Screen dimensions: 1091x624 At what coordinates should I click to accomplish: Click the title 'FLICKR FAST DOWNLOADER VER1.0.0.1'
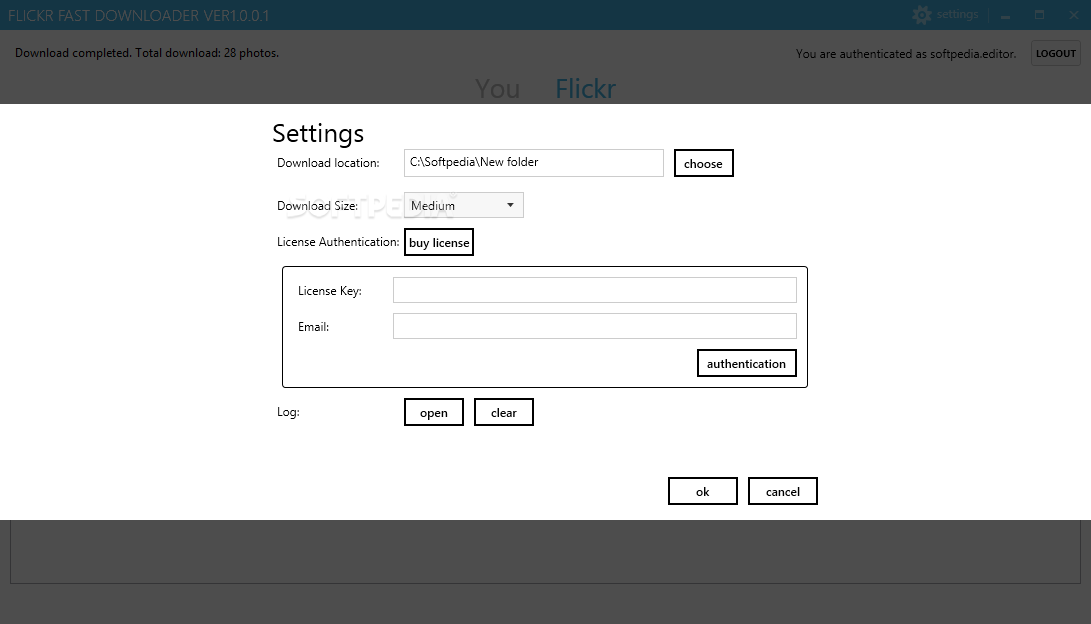click(x=138, y=15)
